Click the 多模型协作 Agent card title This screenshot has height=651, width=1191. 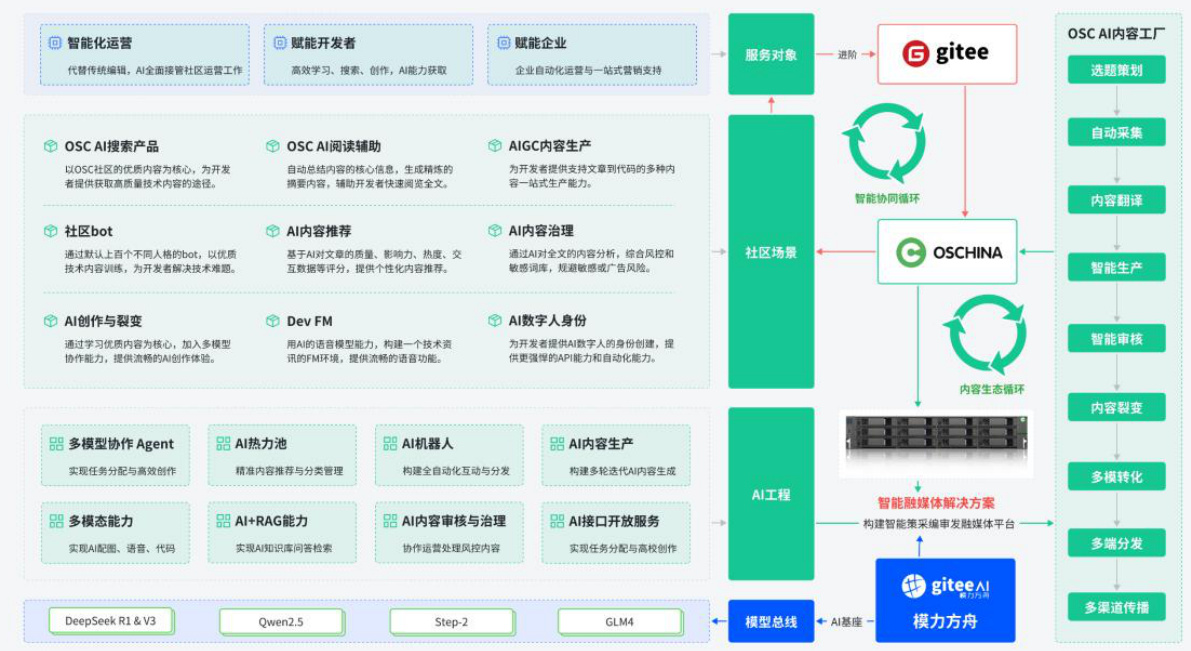[121, 444]
